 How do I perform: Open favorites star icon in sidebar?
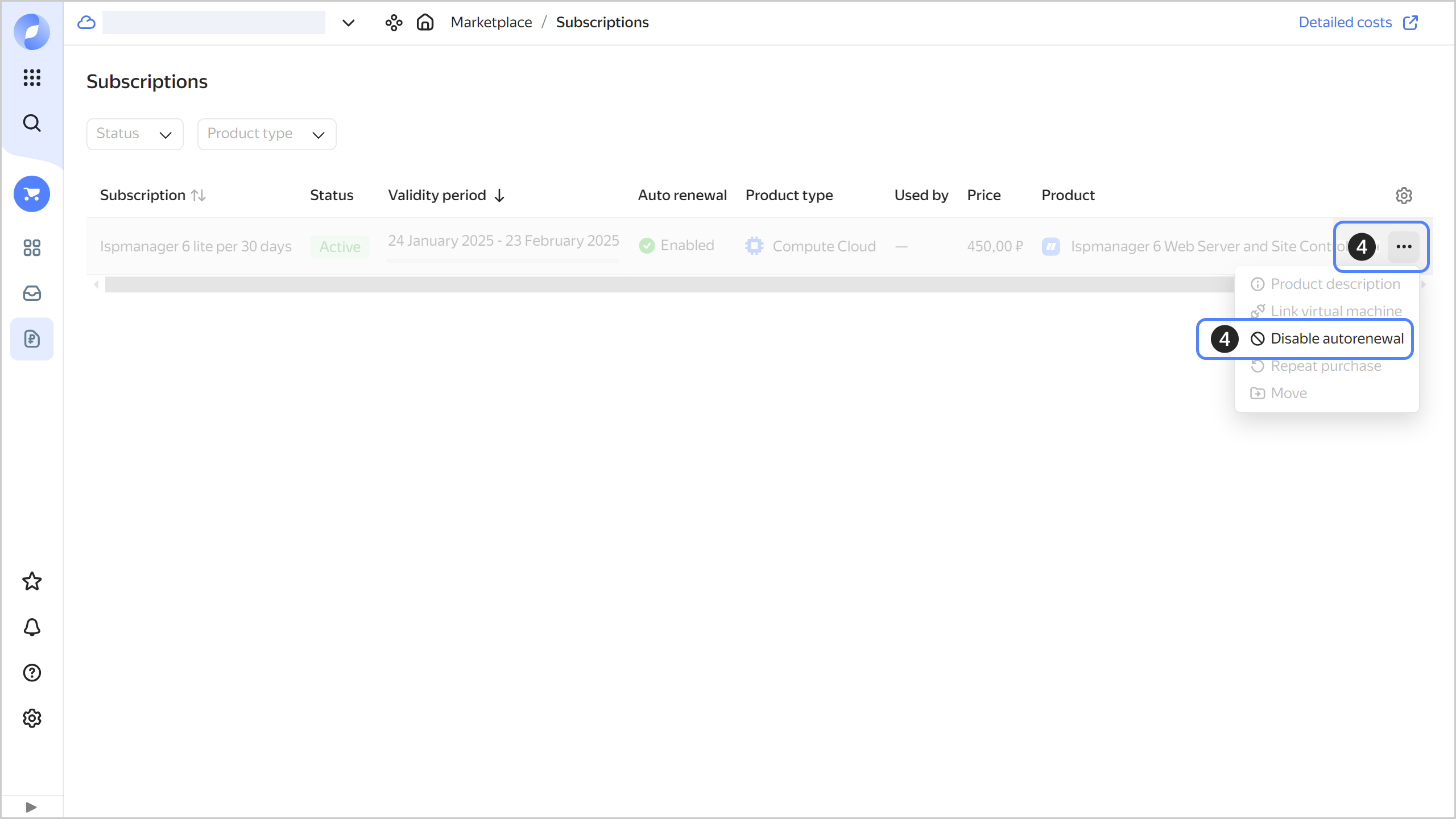32,581
